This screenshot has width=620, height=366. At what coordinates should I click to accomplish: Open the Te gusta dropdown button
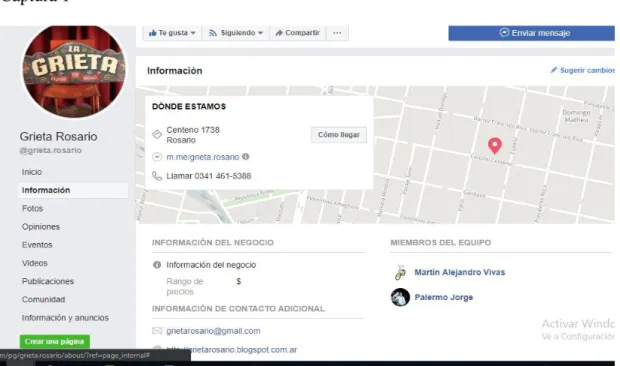pyautogui.click(x=172, y=33)
